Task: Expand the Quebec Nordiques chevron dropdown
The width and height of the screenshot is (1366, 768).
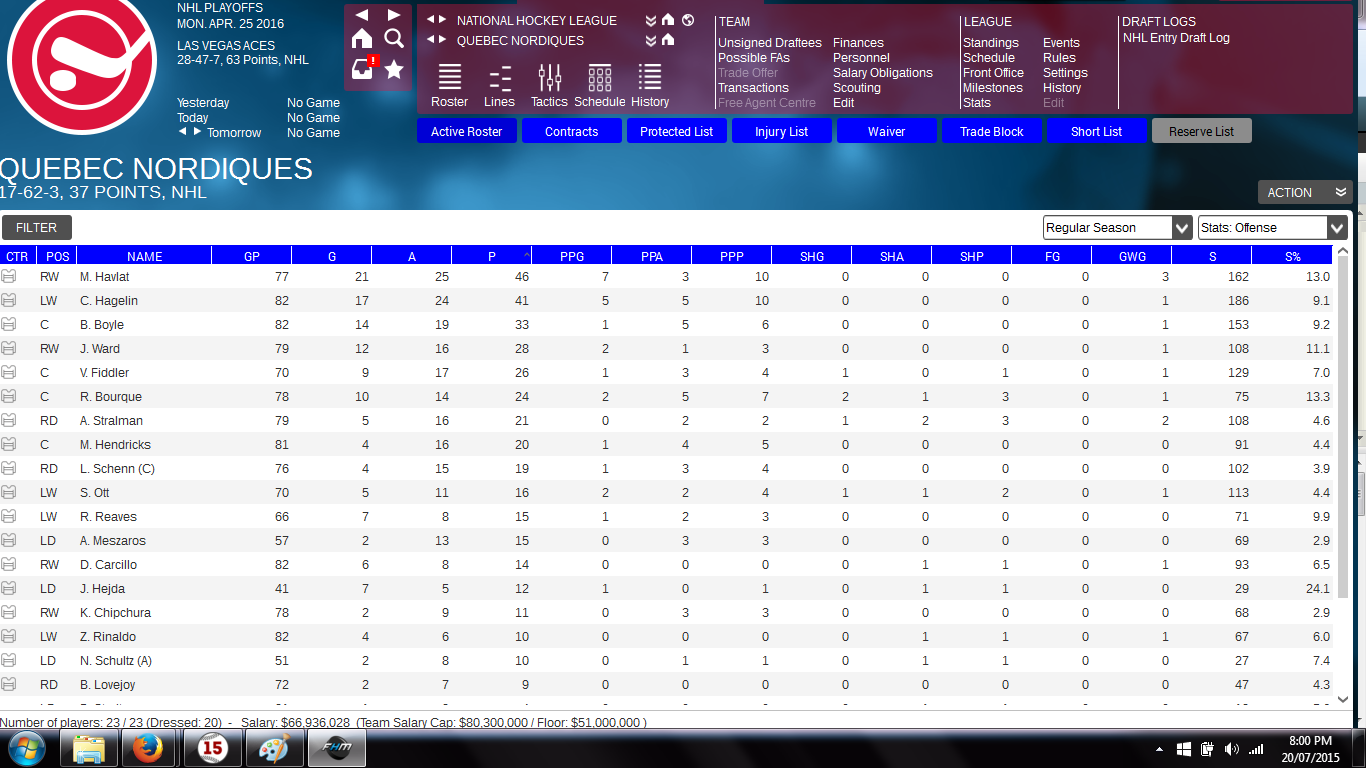Action: [x=651, y=40]
